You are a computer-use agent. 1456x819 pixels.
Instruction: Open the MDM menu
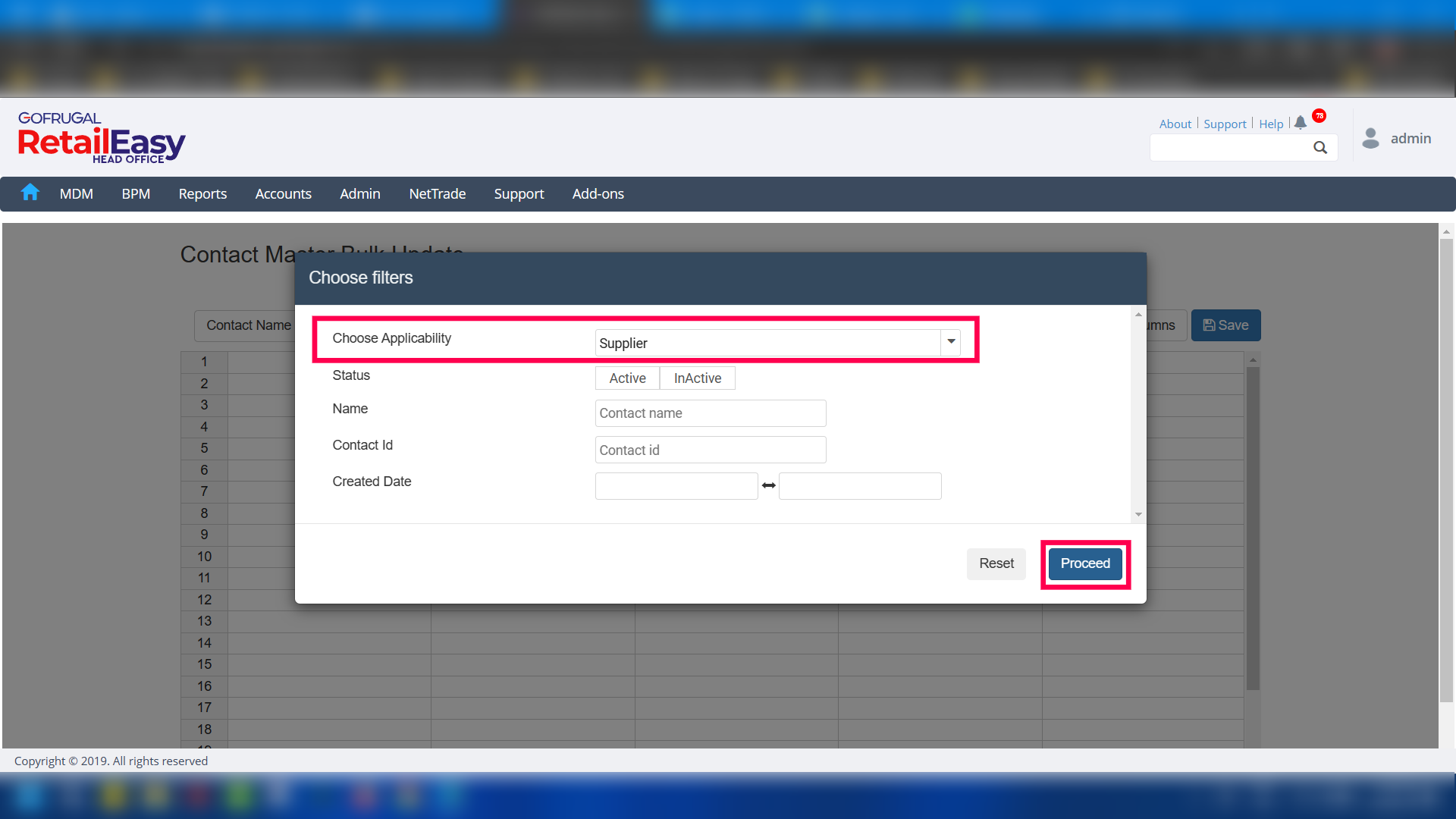point(77,193)
